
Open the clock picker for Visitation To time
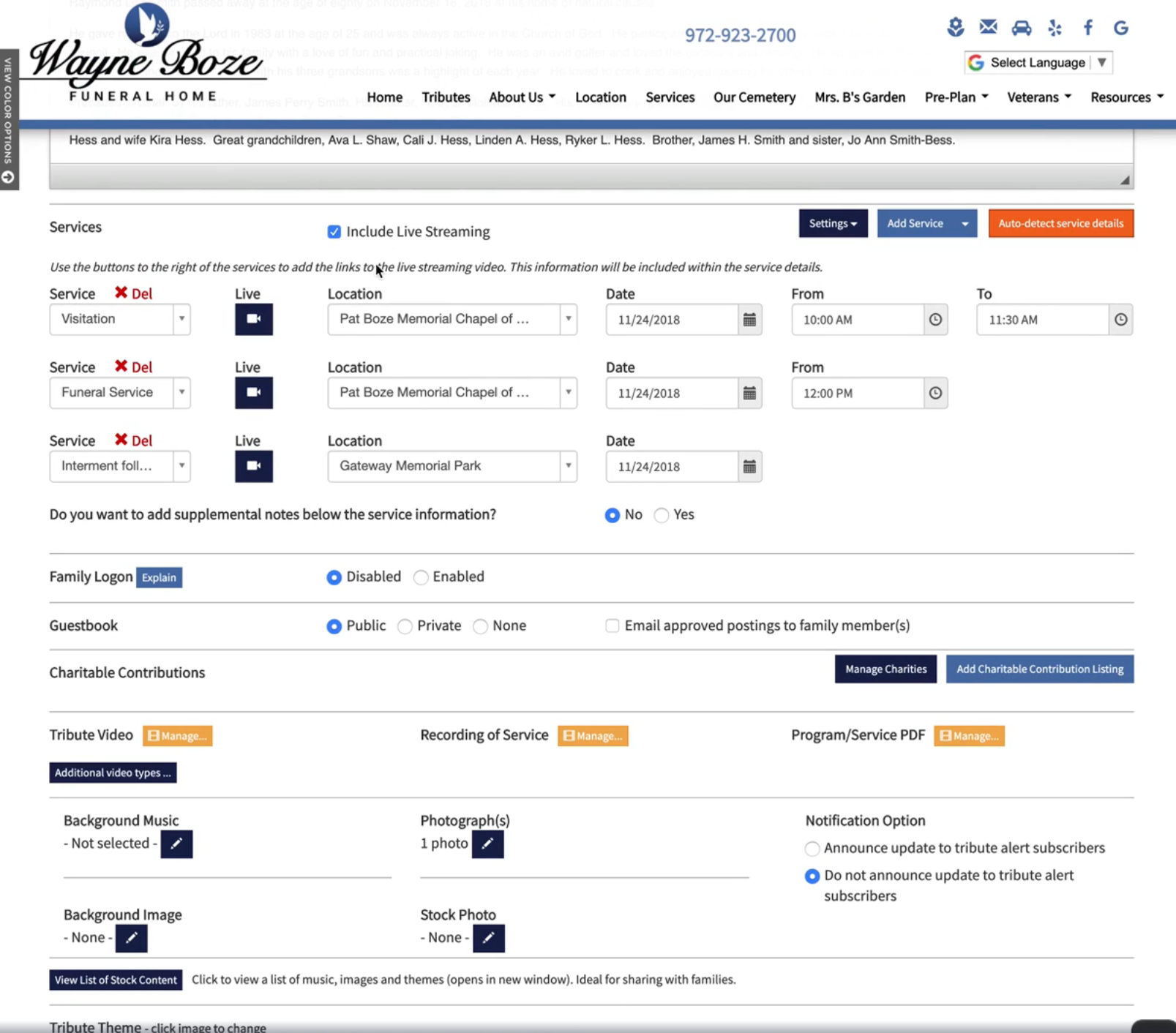1120,320
